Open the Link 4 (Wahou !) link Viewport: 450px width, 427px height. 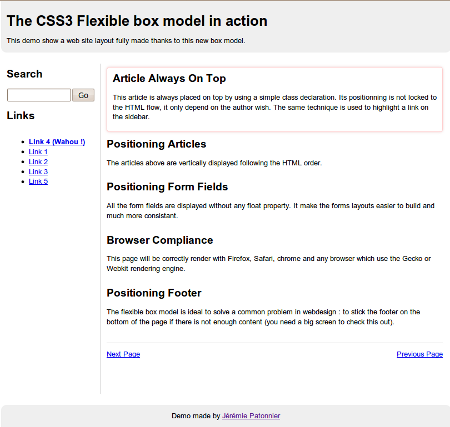coord(57,142)
